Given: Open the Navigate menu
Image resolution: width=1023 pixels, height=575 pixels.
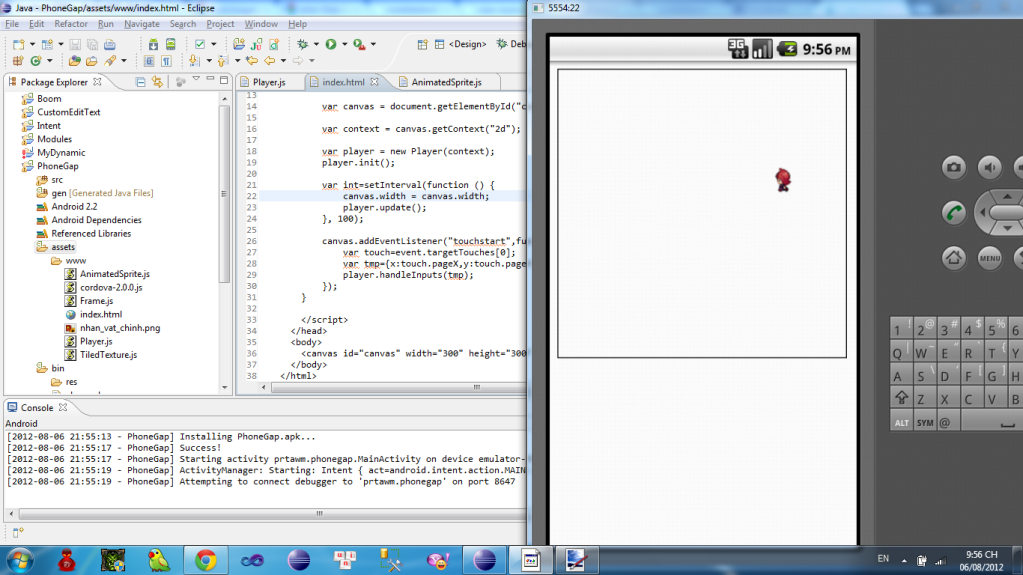Looking at the screenshot, I should pos(142,23).
